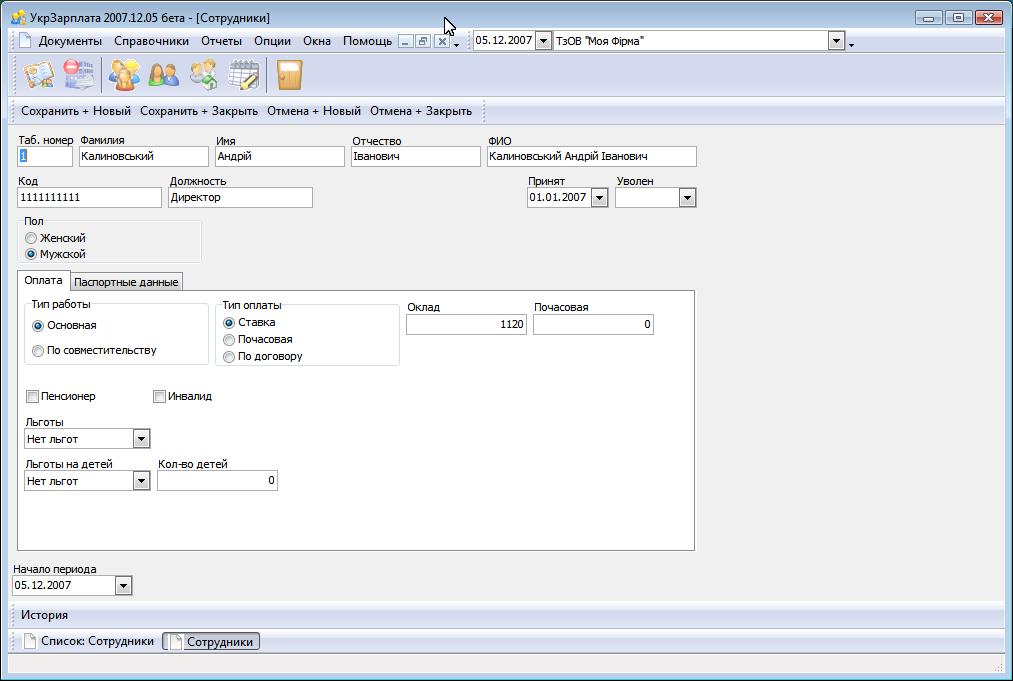
Task: Select the Женский gender radio button
Action: coord(31,238)
